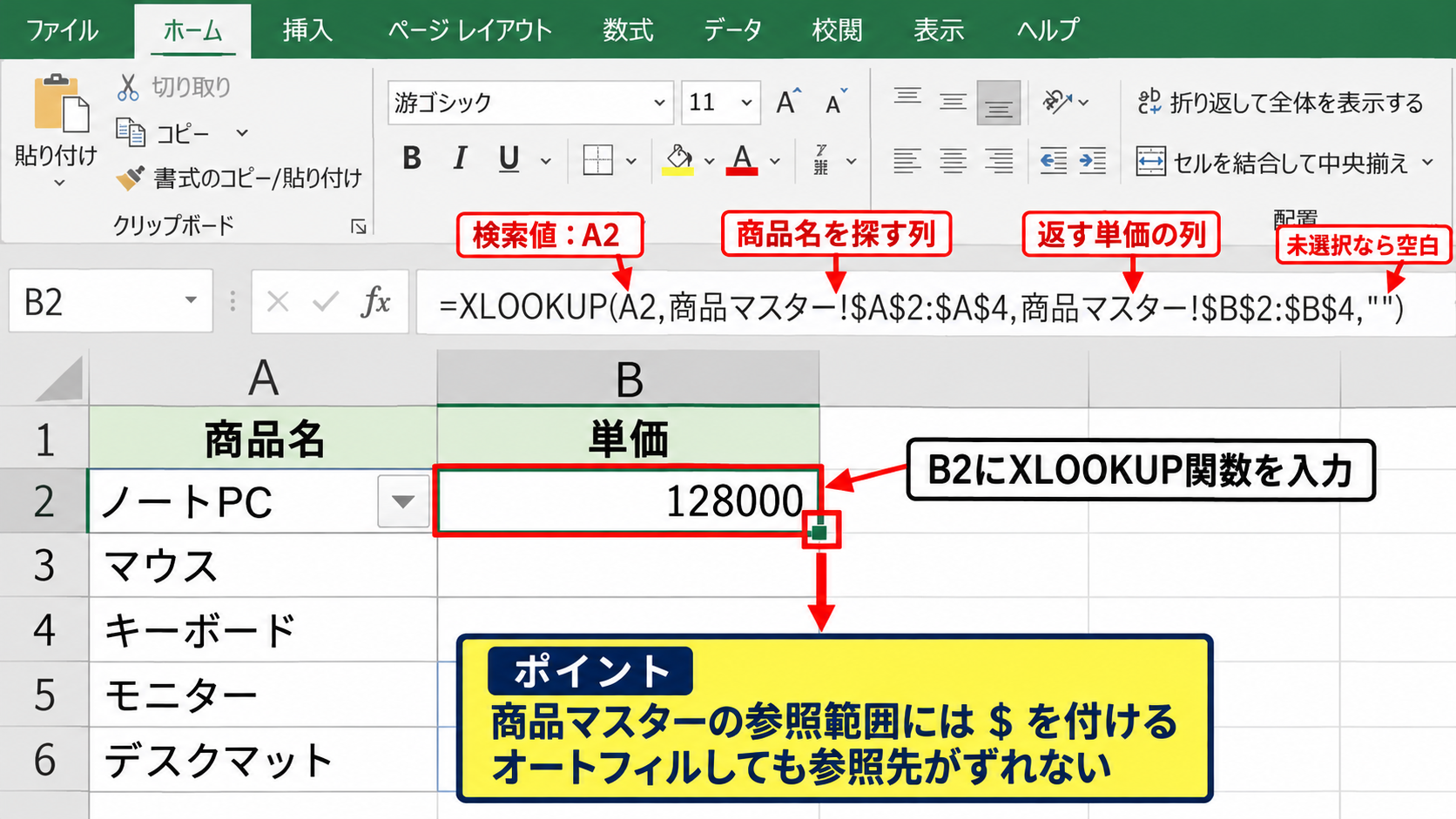Select the column B header

(628, 379)
